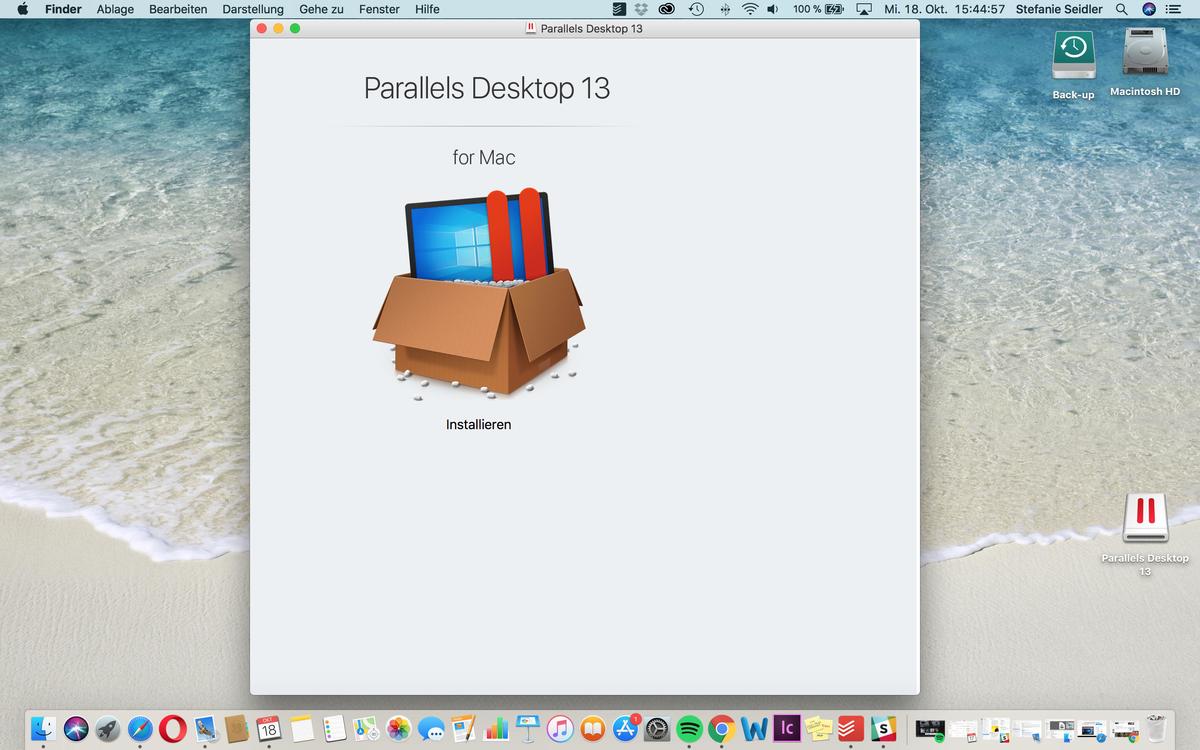Screen dimensions: 1200x750
Task: Restore minimized Slack window thumbnail in Dock
Action: [x=995, y=730]
